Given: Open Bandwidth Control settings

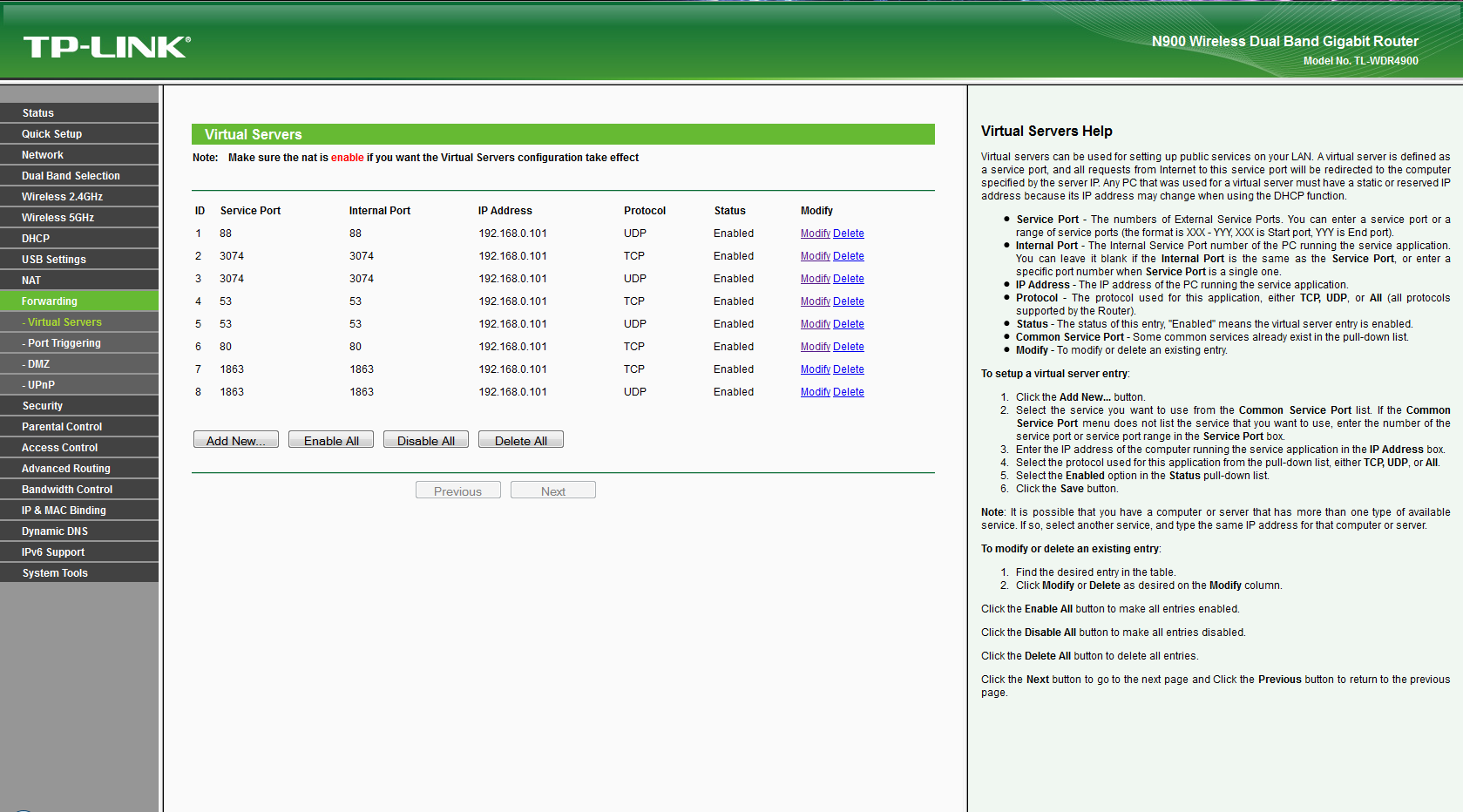Looking at the screenshot, I should [79, 490].
